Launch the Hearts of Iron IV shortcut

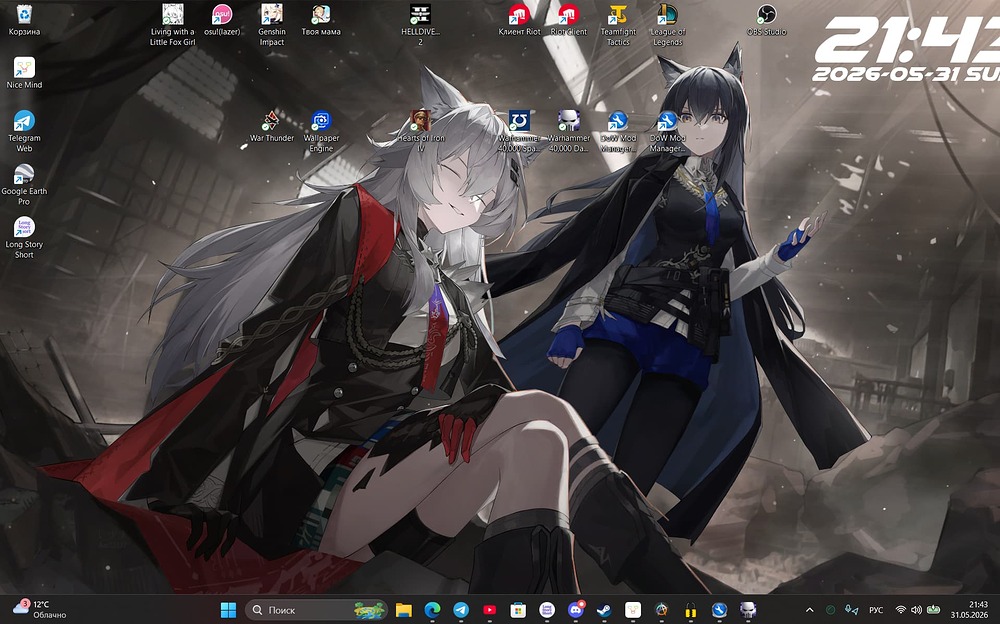click(420, 131)
